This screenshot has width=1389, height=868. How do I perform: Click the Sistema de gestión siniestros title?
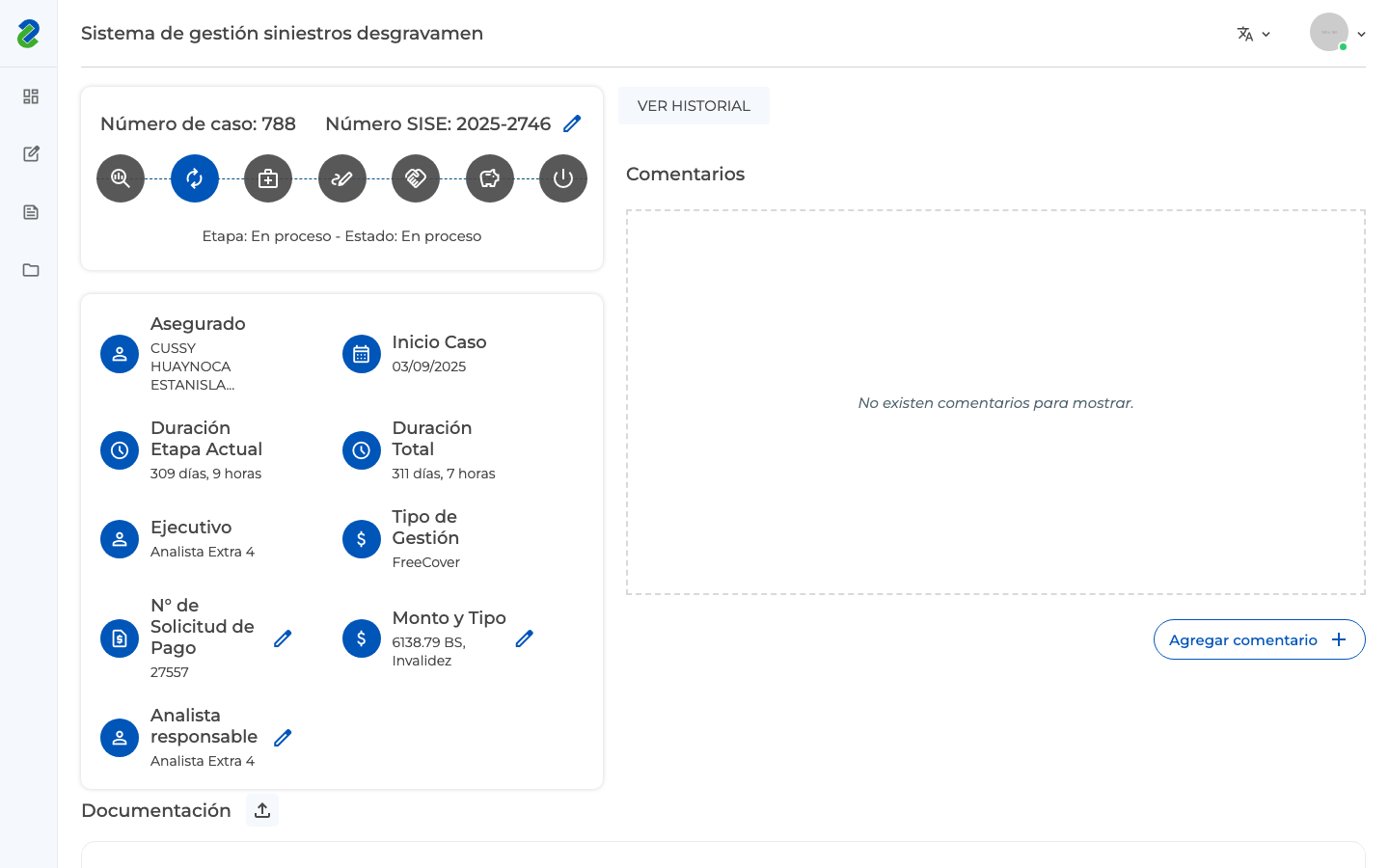point(282,33)
